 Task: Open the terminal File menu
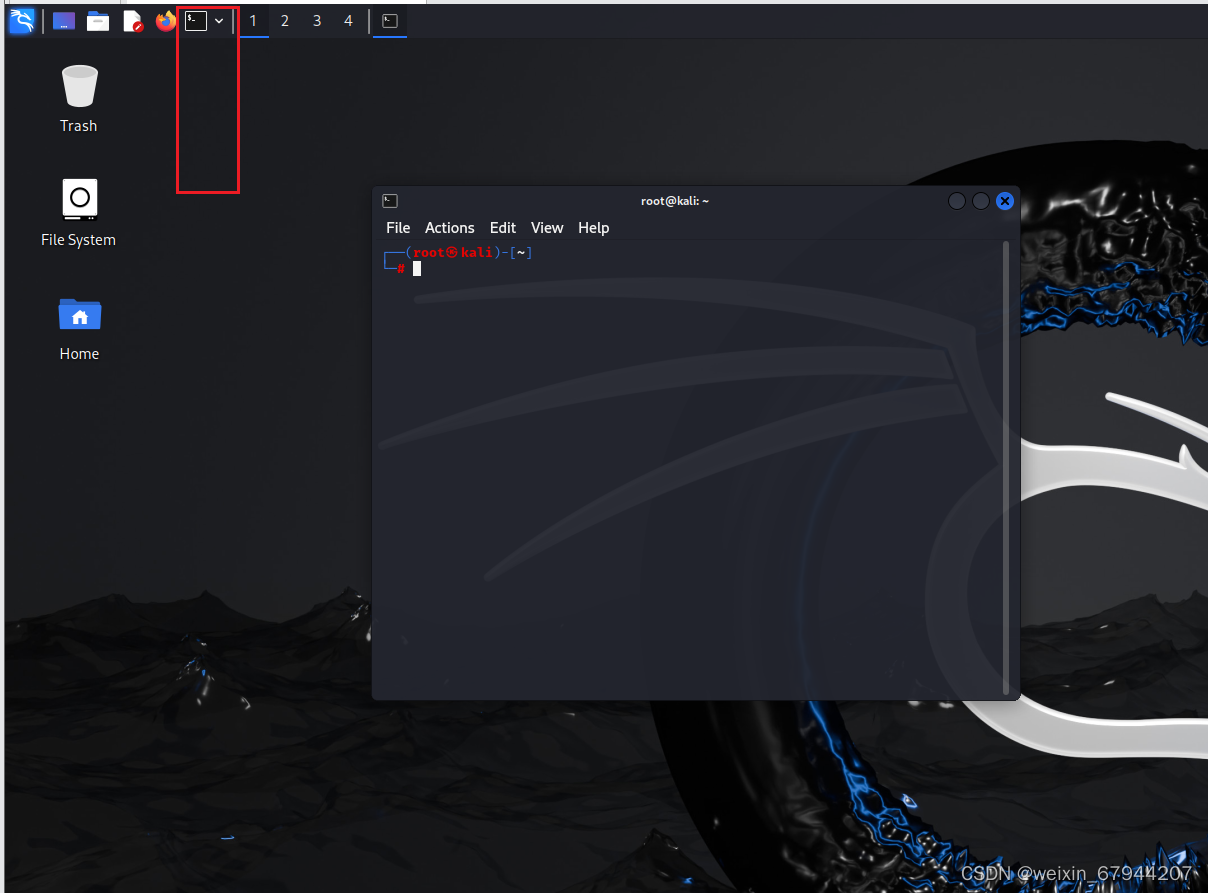[x=398, y=228]
